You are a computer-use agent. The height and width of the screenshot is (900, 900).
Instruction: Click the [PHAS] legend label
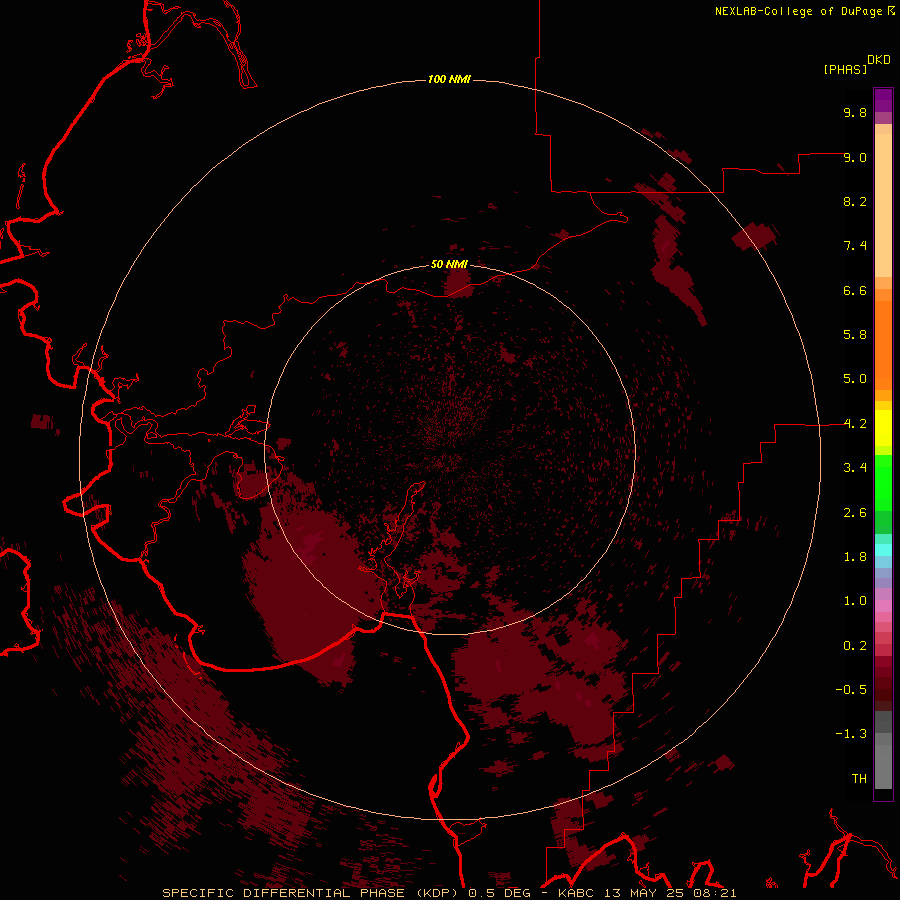click(x=845, y=69)
